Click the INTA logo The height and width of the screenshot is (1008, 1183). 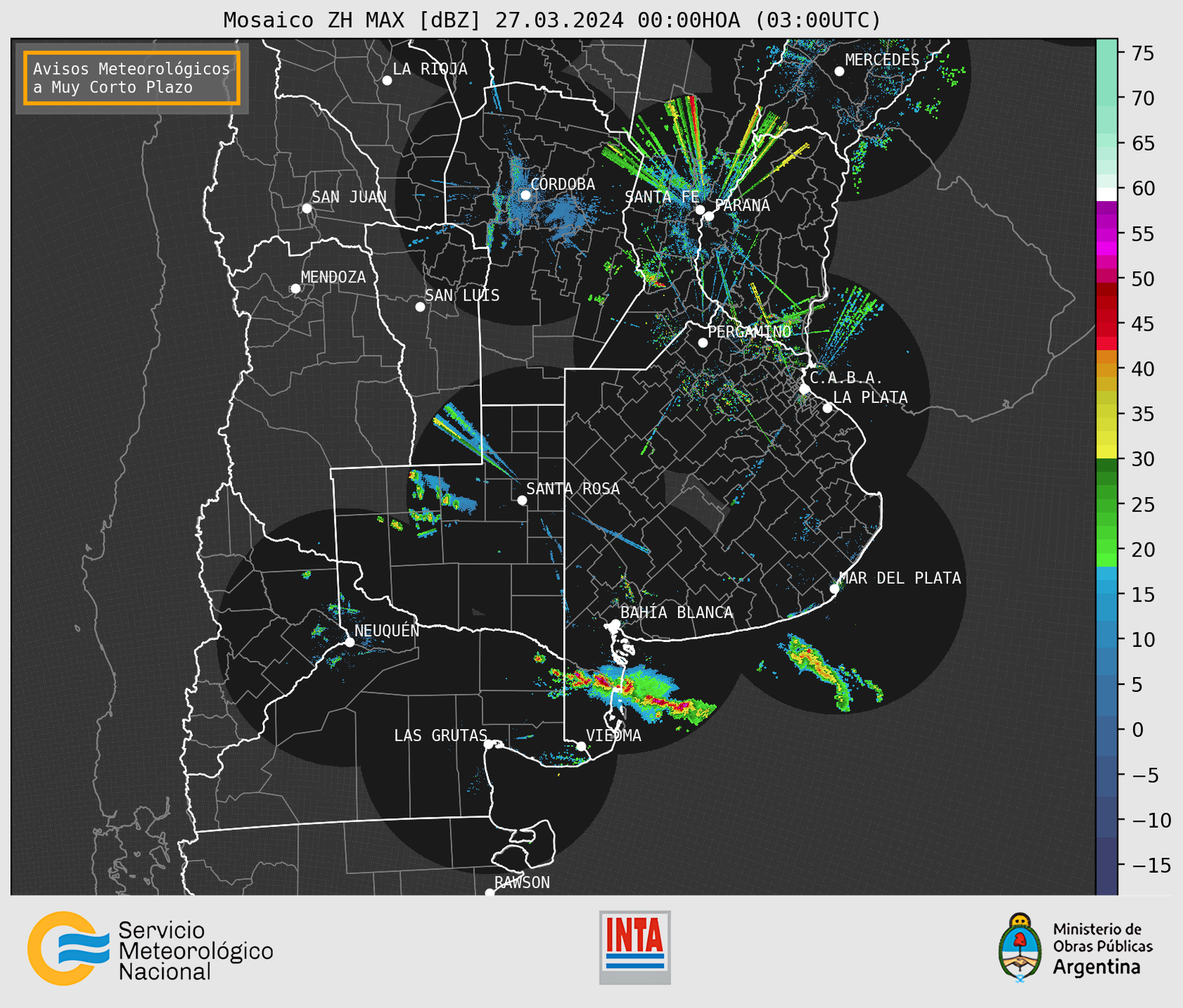(635, 947)
